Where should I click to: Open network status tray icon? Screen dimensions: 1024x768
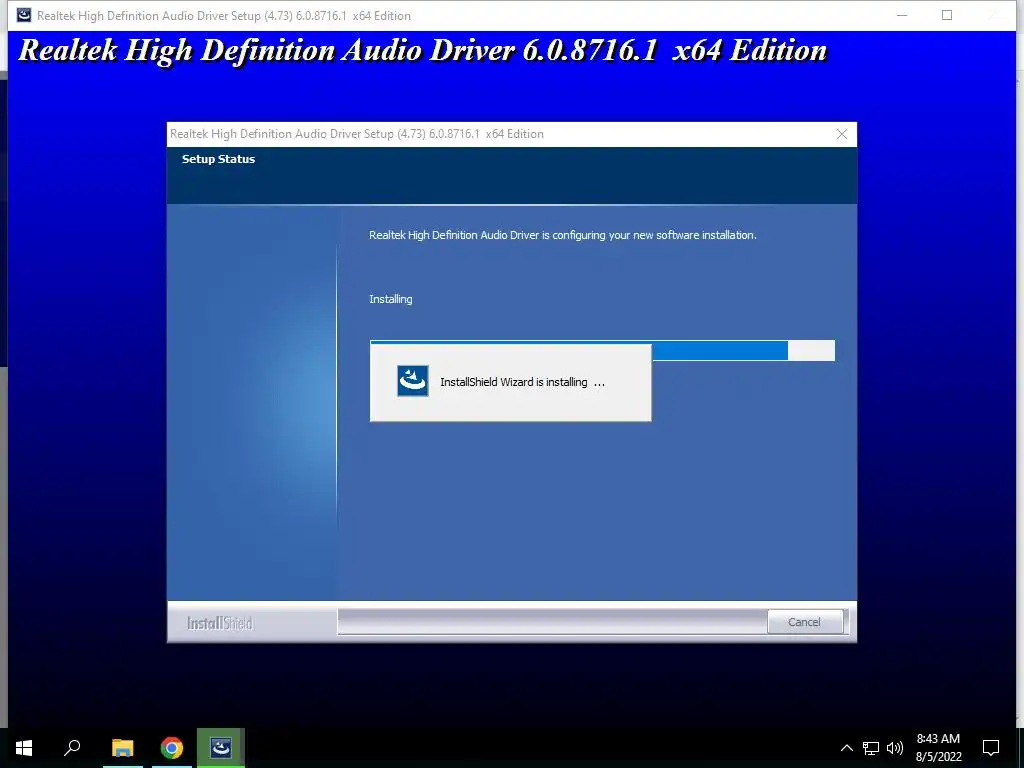click(871, 748)
